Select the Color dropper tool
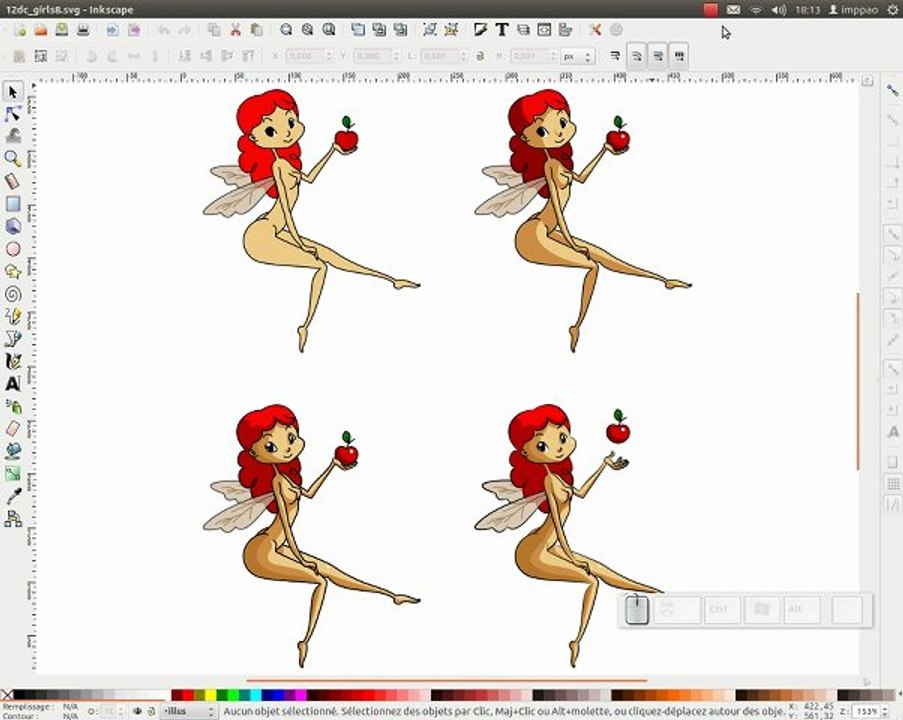Viewport: 903px width, 720px height. coord(13,496)
